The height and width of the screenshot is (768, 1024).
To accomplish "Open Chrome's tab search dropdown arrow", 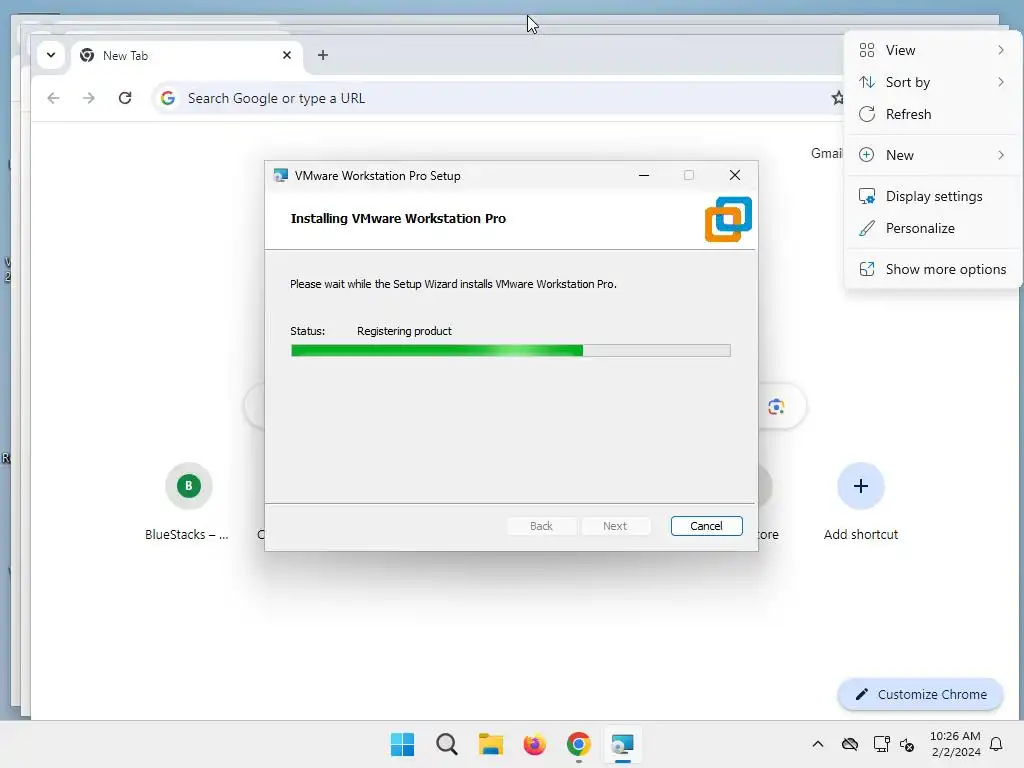I will point(51,55).
